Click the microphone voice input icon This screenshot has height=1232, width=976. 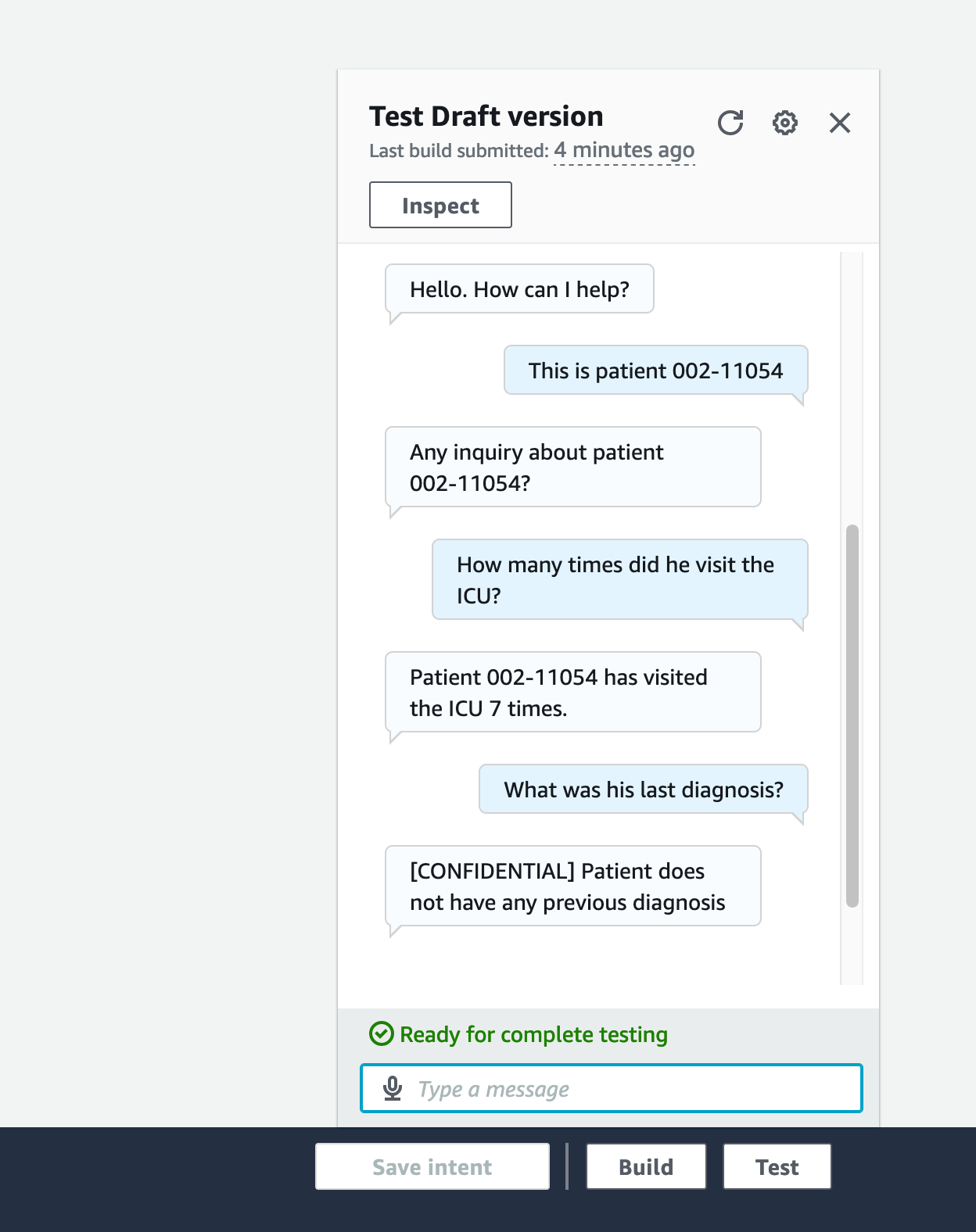(x=393, y=1088)
